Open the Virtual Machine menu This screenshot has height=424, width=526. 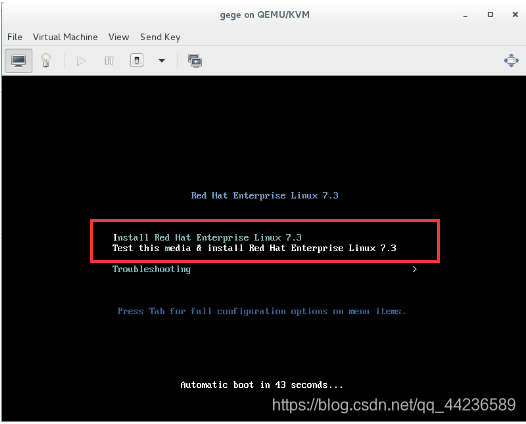[x=65, y=37]
